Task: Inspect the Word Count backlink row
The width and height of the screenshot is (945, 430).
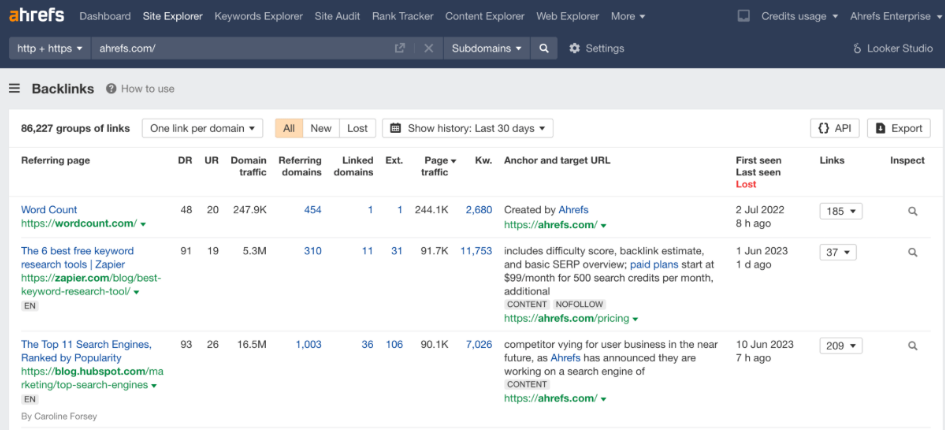Action: point(912,211)
